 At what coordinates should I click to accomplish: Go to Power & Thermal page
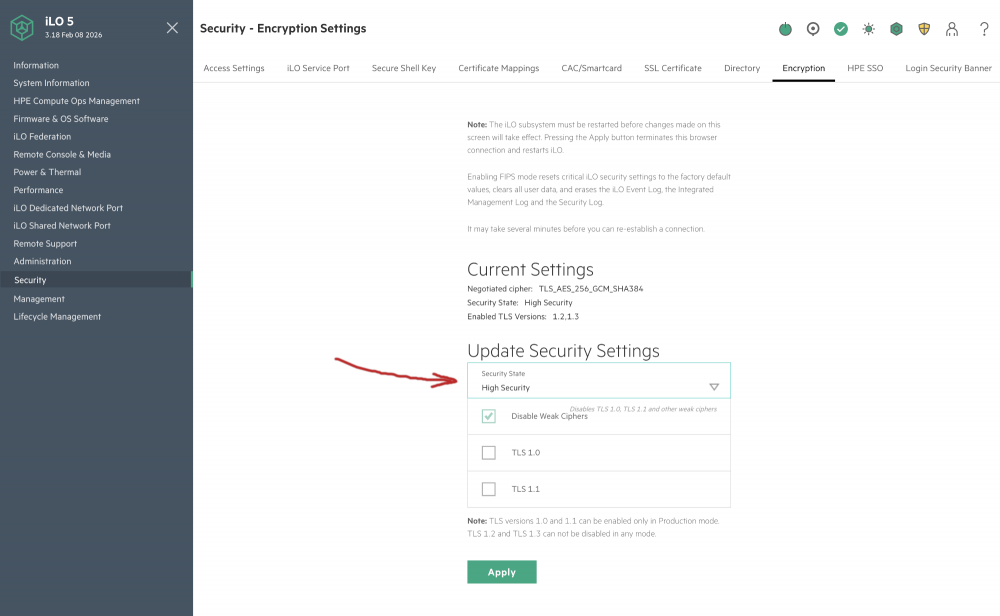[47, 172]
